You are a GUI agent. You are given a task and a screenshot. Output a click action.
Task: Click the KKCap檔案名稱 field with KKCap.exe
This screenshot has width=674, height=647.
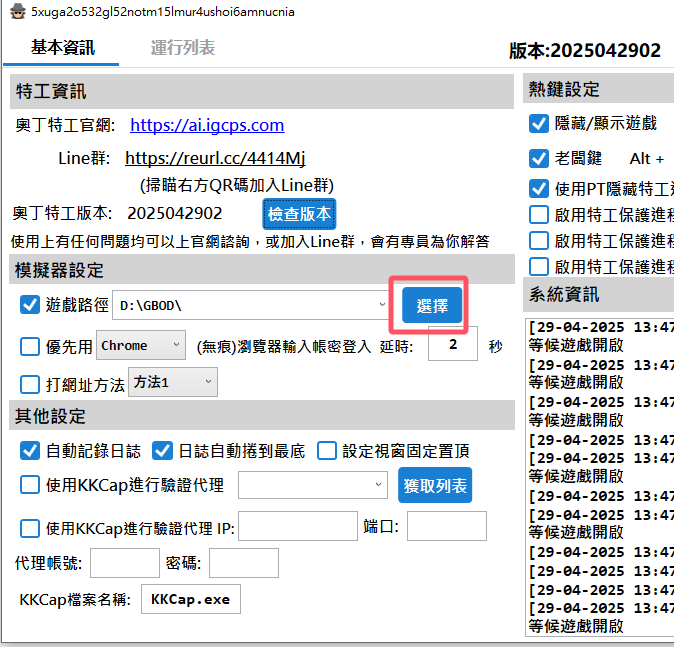click(191, 599)
